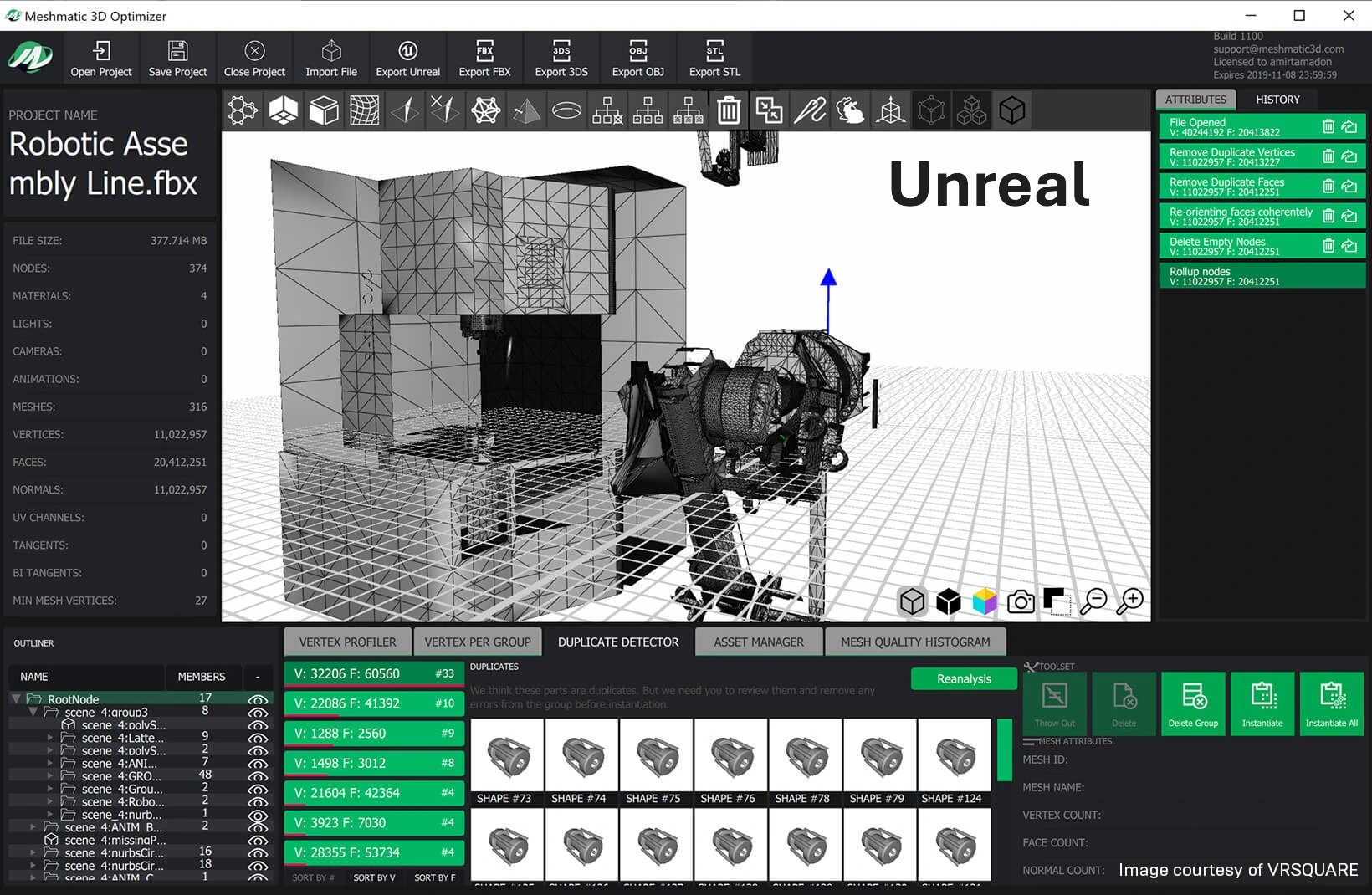Toggle eye for scene_4:GRO... node
The width and height of the screenshot is (1372, 895).
coord(259,777)
